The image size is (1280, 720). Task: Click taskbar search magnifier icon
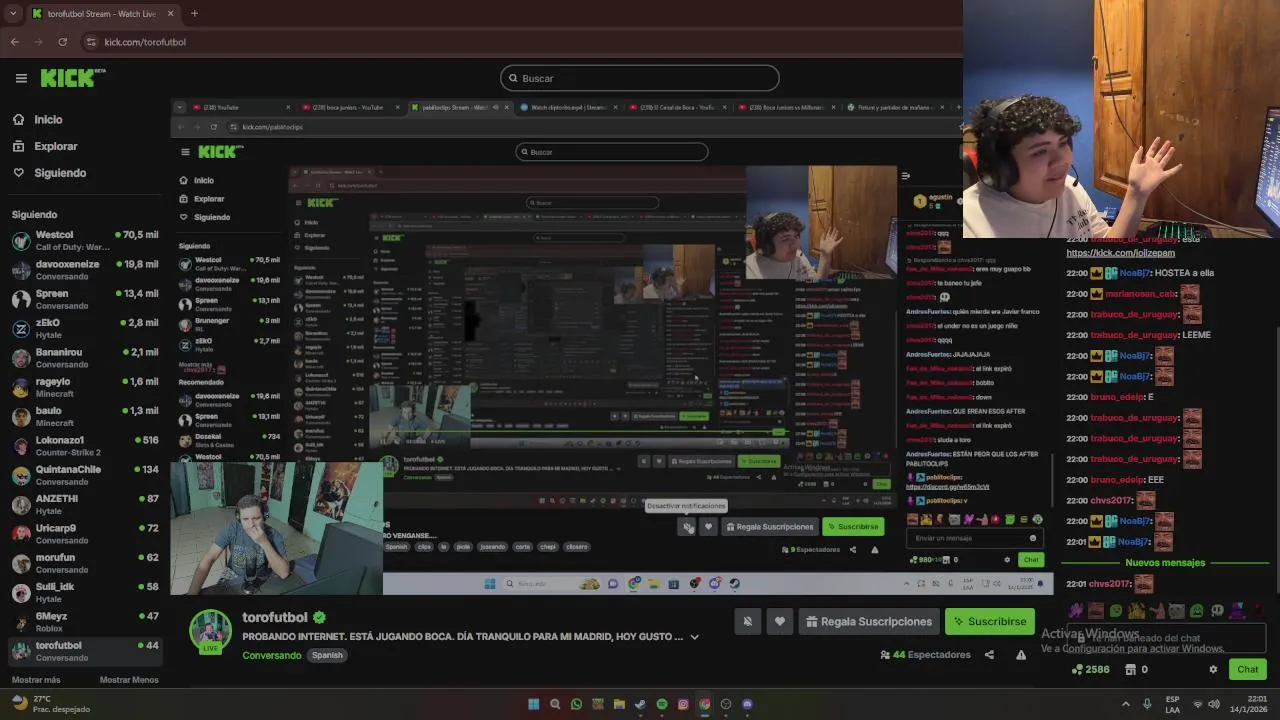pos(555,704)
